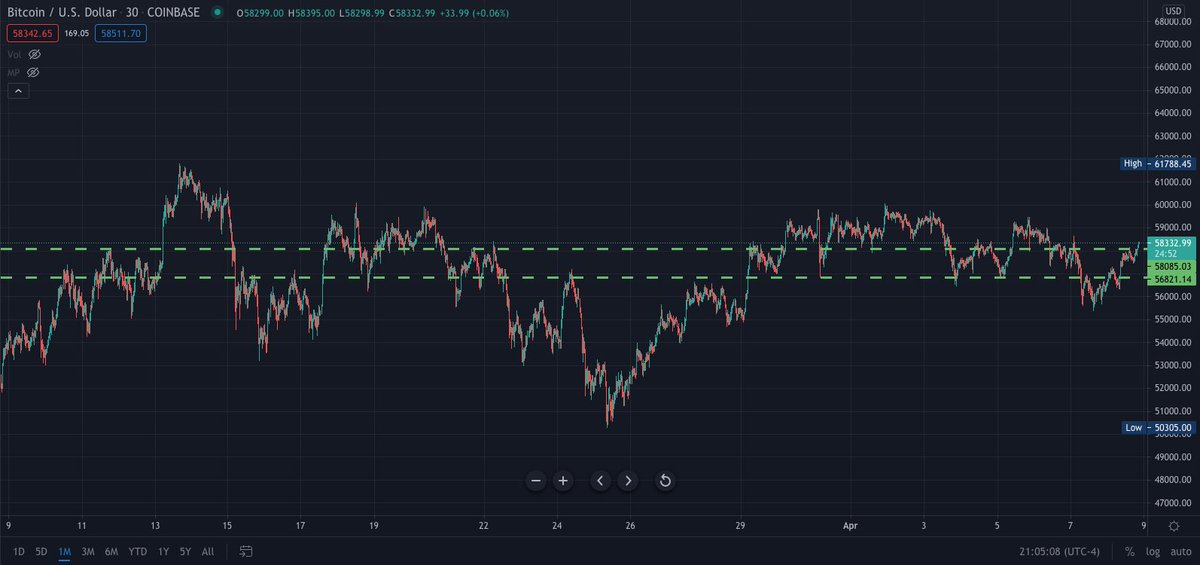Open chart settings gear icon
Viewport: 1200px width, 565px height.
1173,525
